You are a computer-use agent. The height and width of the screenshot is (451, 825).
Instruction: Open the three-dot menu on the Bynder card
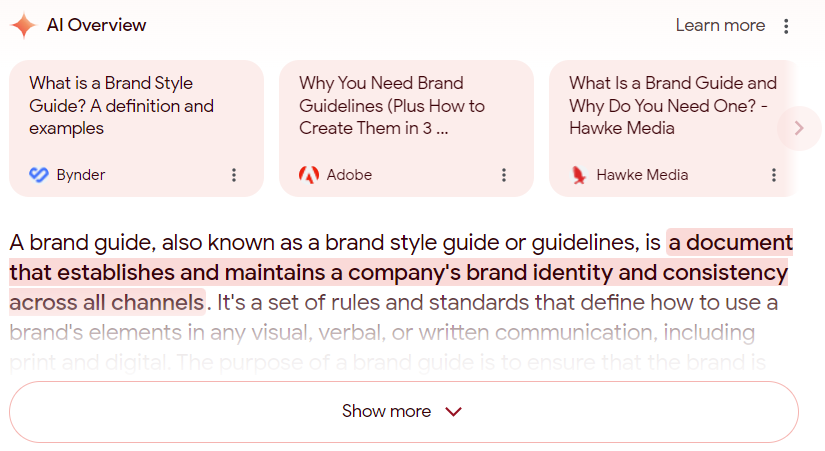[x=234, y=175]
